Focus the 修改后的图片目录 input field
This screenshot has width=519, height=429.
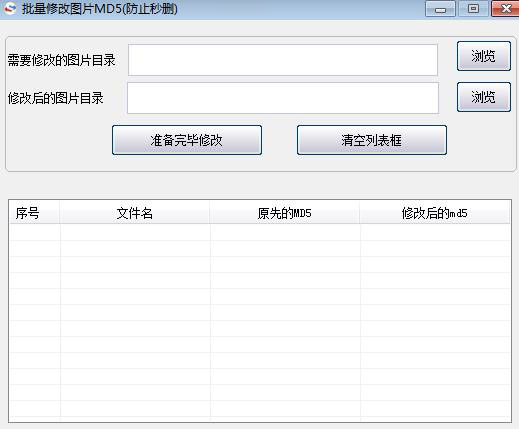(x=283, y=98)
